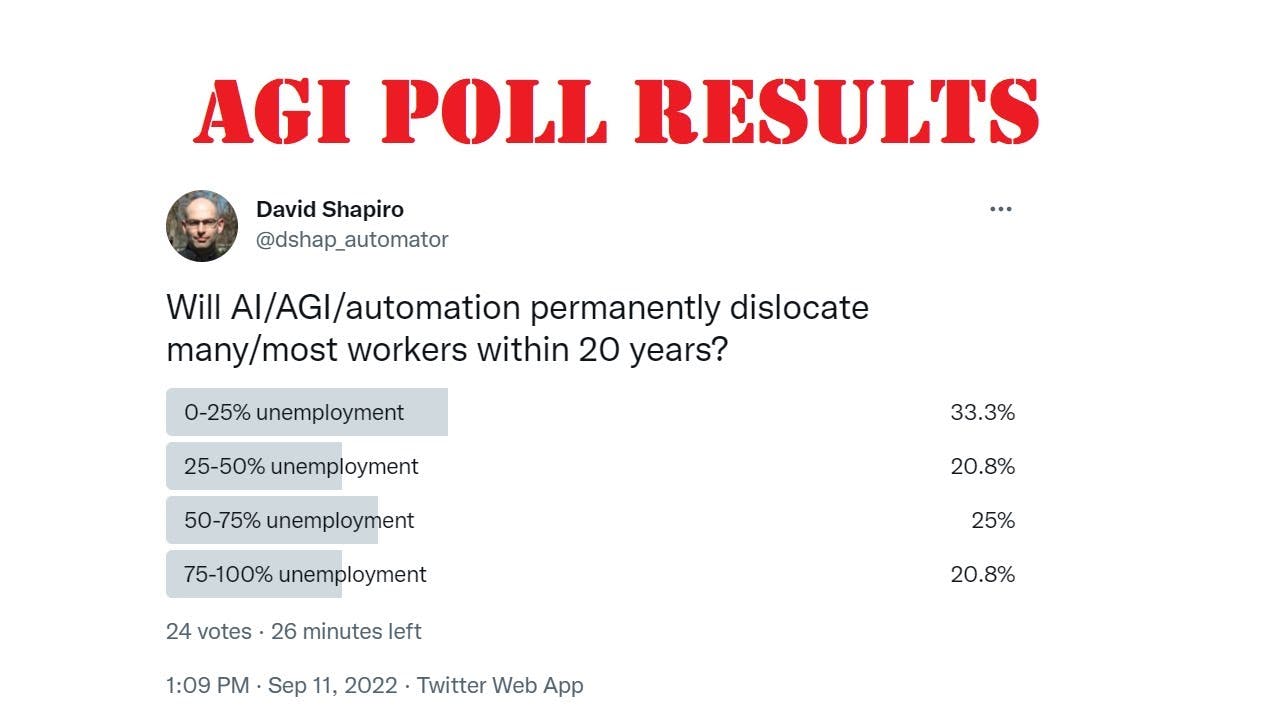Click the 0-25% unemployment option label
Viewport: 1280px width, 720px height.
coord(292,411)
